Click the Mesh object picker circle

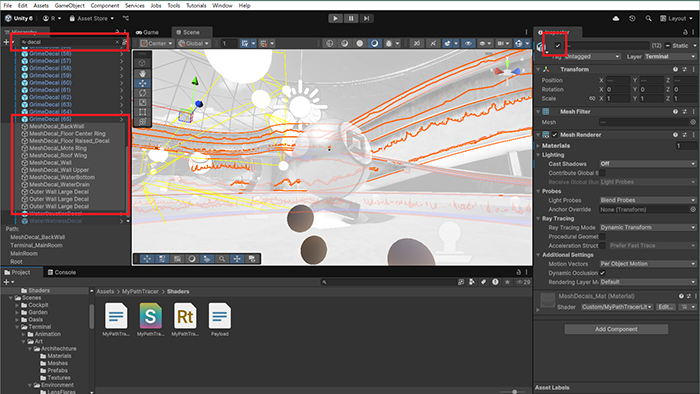[693, 122]
